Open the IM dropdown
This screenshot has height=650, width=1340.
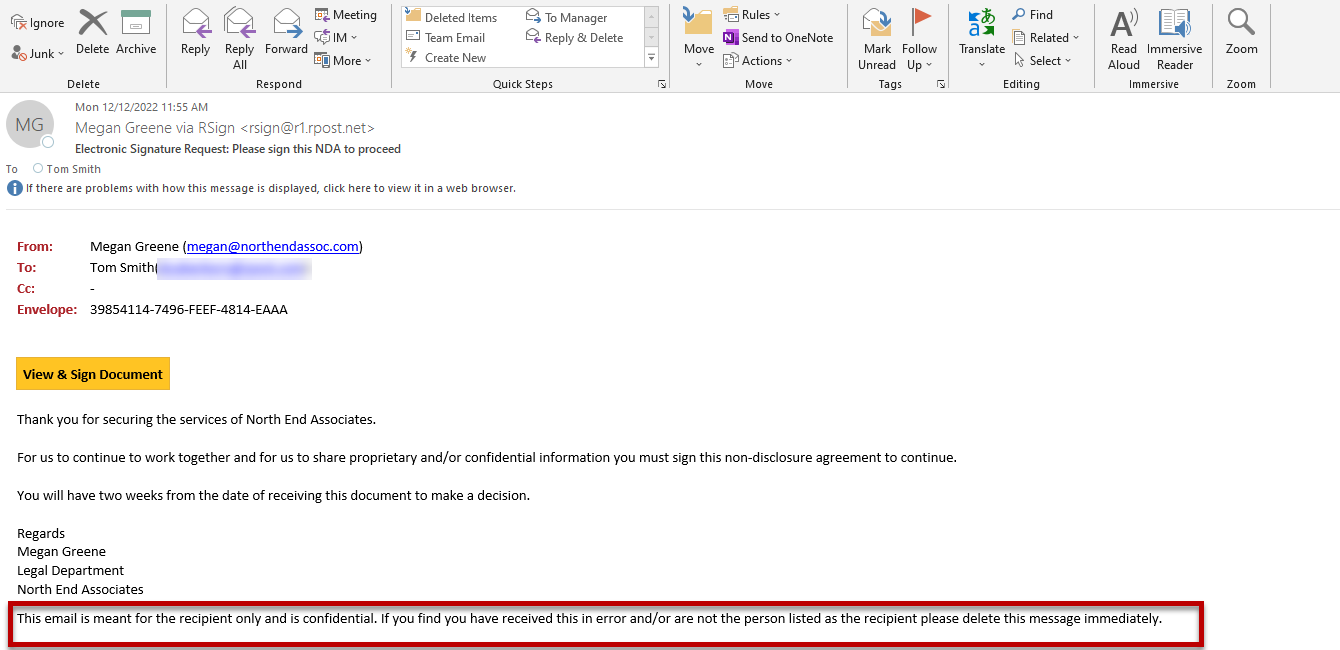[335, 37]
